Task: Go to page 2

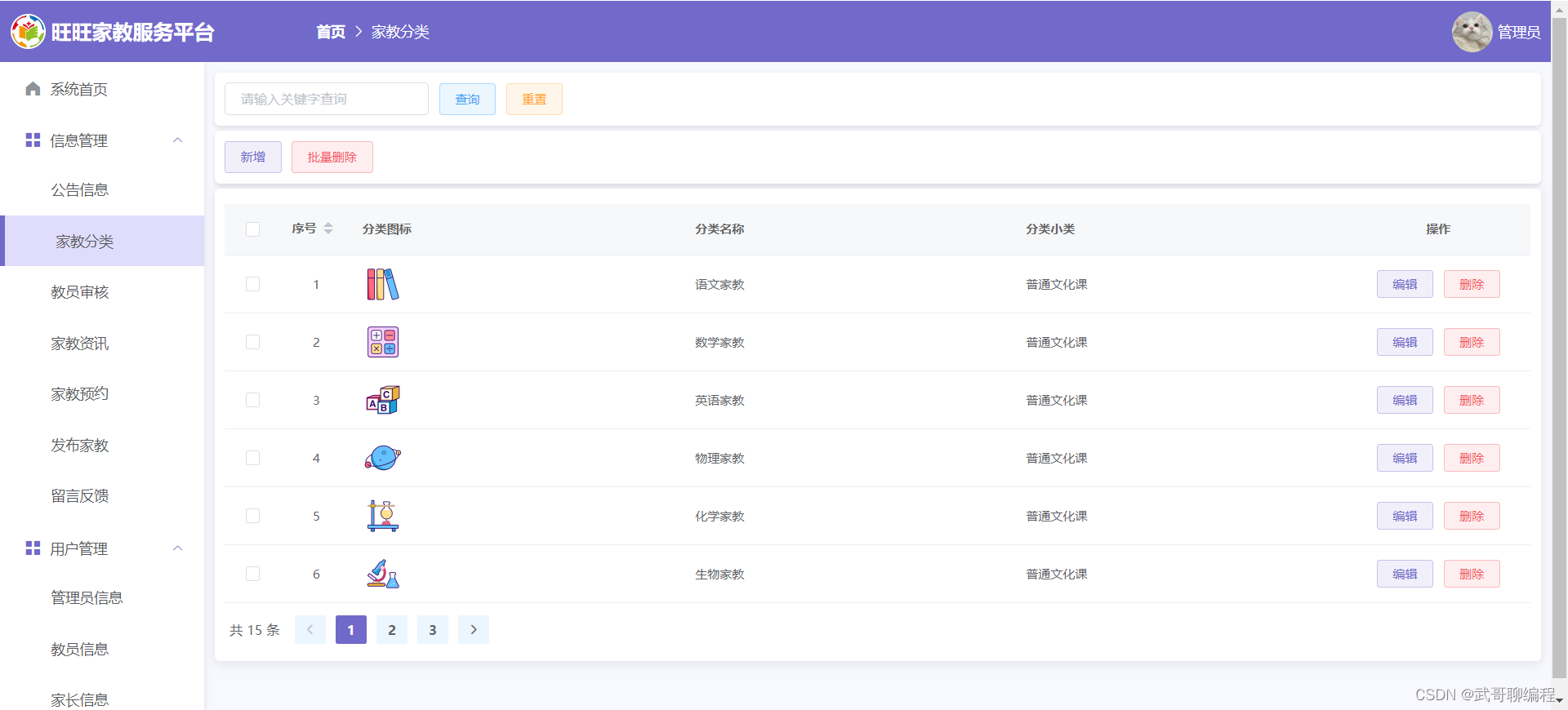Action: pos(392,630)
